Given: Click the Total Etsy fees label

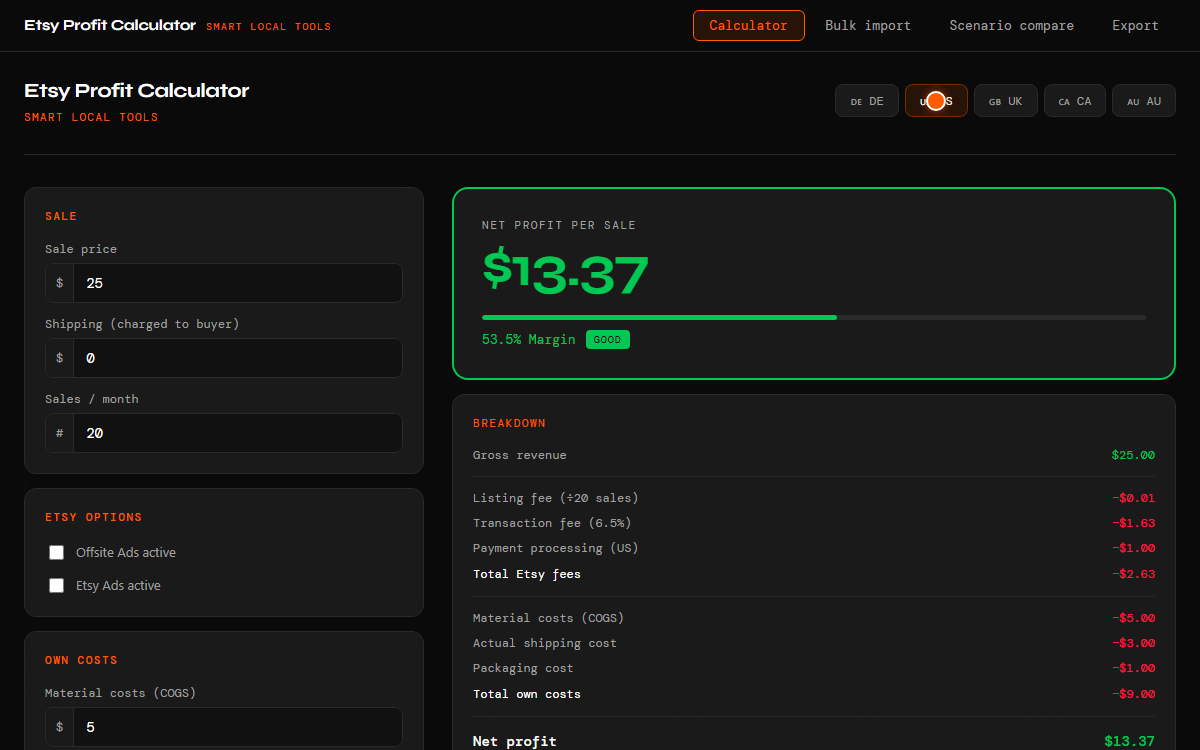Looking at the screenshot, I should click(x=527, y=574).
